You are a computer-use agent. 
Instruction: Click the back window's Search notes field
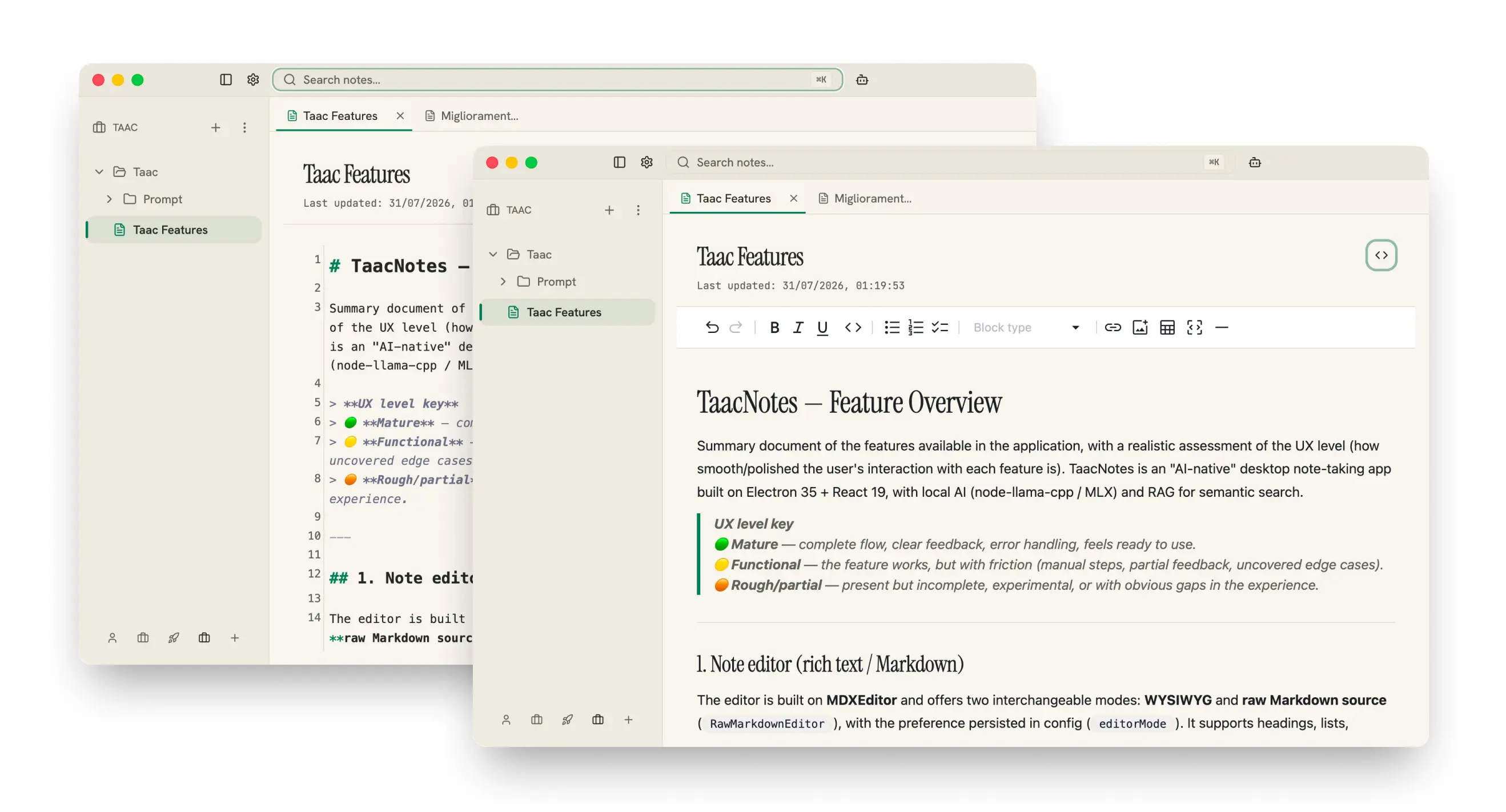[x=557, y=79]
